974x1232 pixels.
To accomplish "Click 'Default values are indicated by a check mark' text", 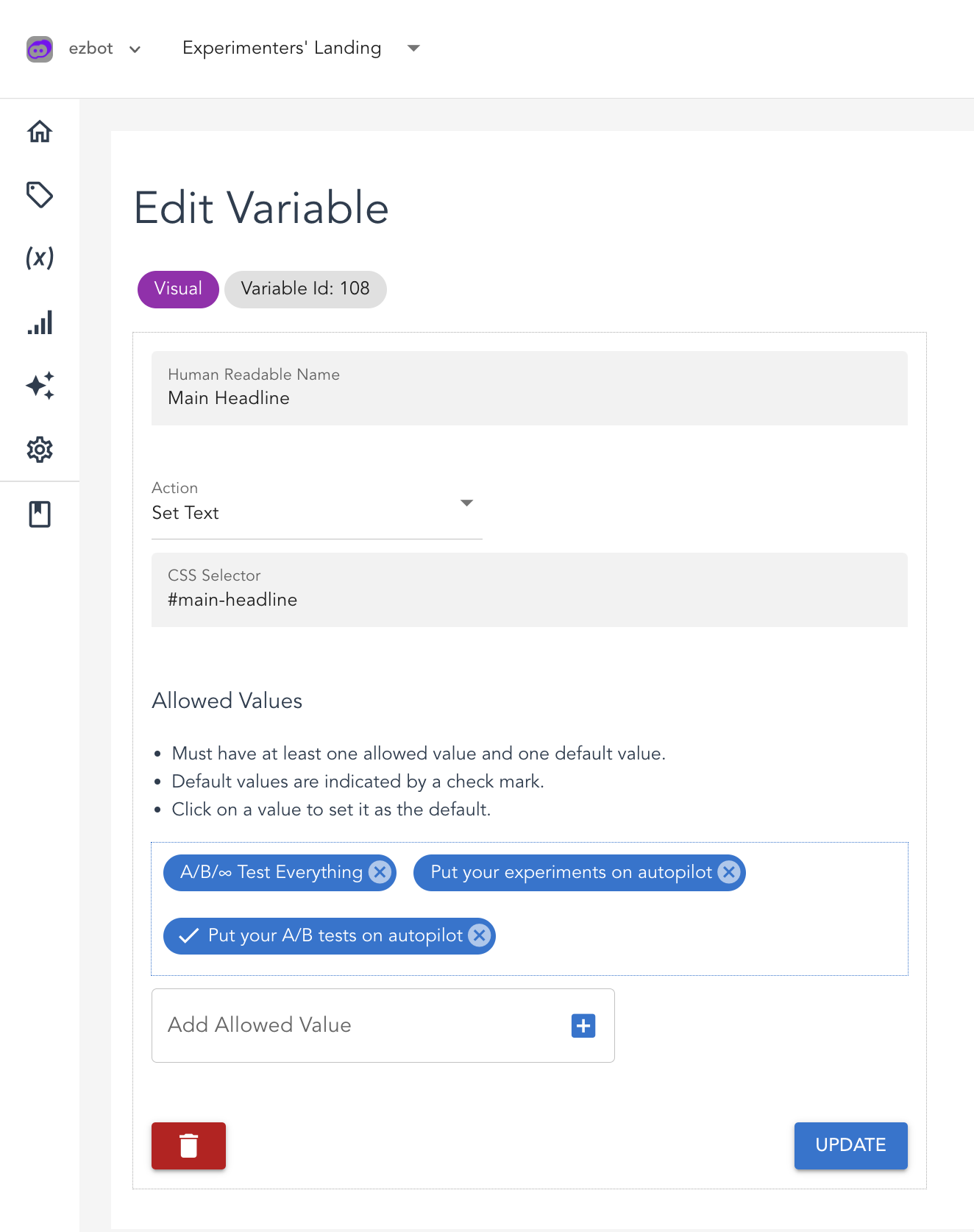I will 358,782.
